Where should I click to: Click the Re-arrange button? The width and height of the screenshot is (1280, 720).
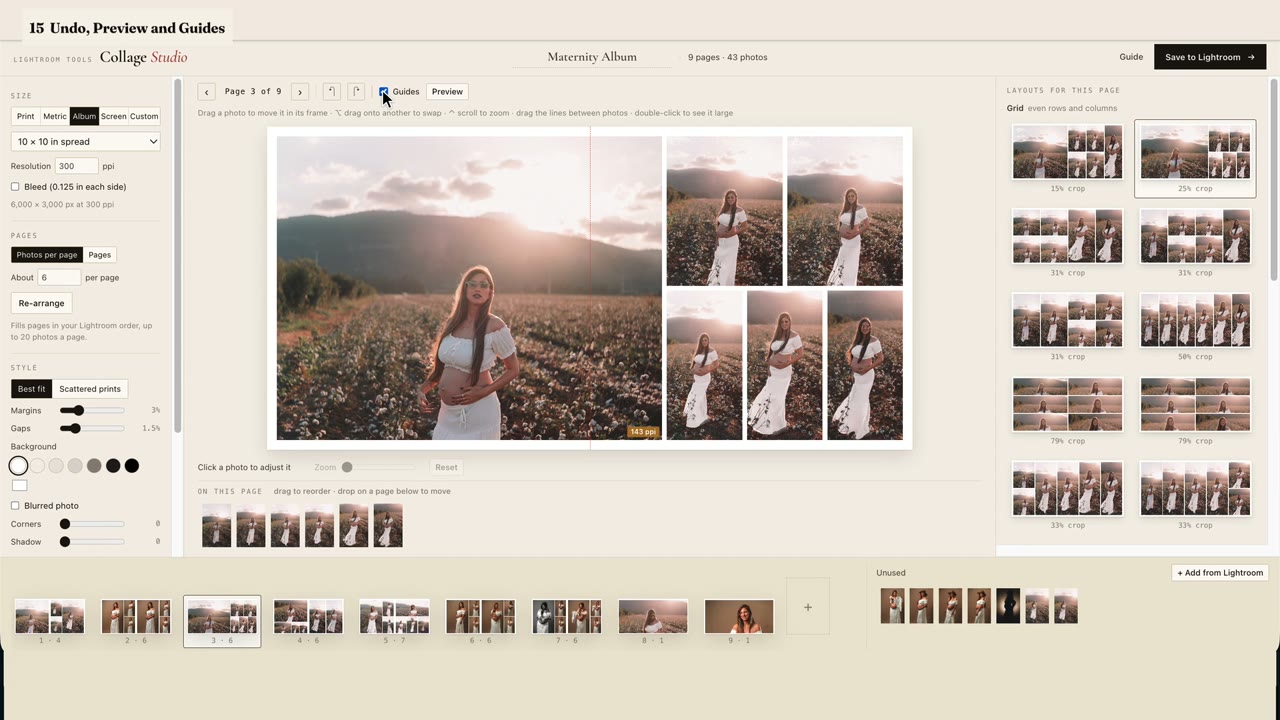point(41,303)
